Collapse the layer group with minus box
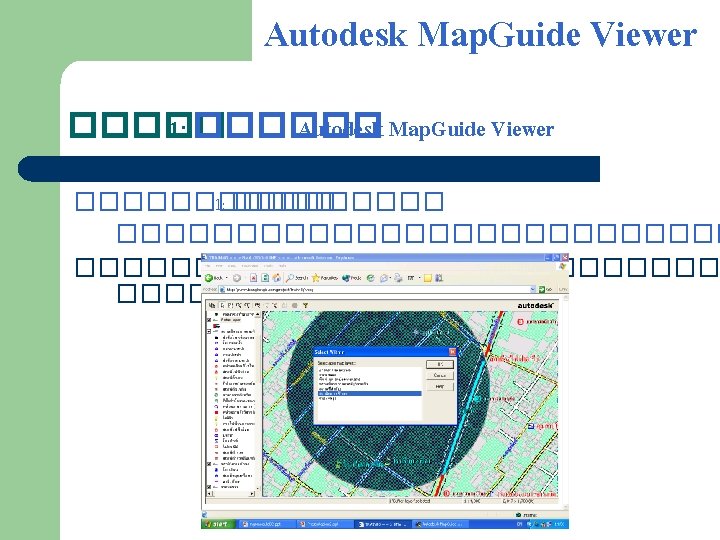 209,331
